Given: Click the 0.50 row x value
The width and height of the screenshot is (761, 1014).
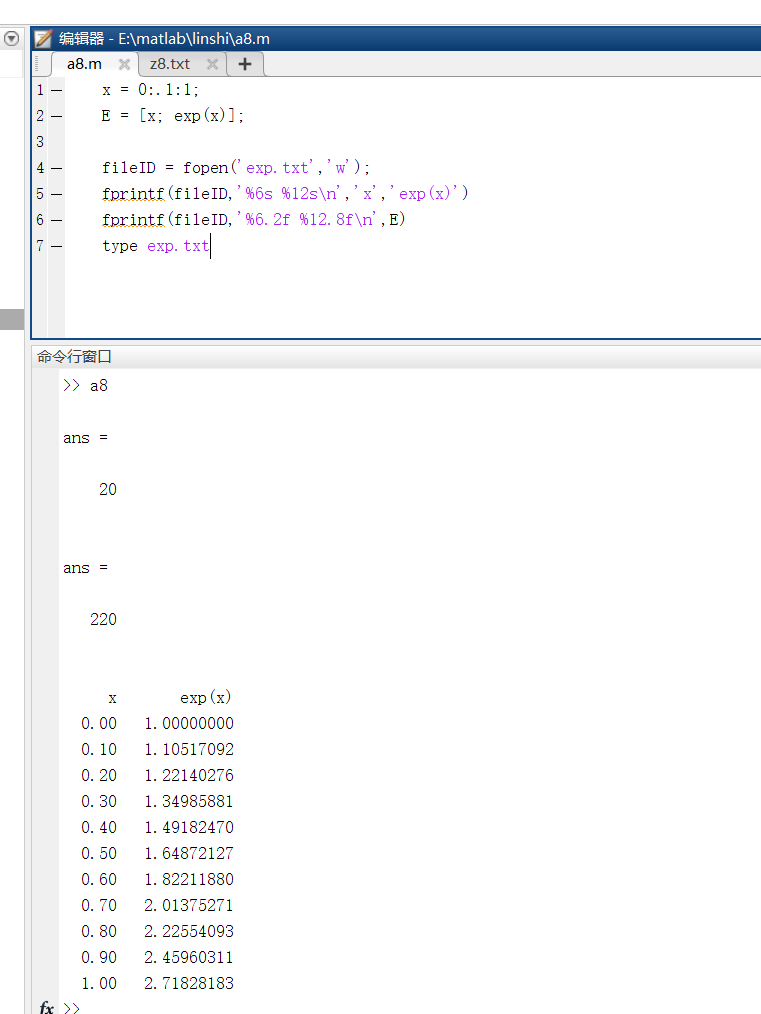Looking at the screenshot, I should tap(99, 854).
